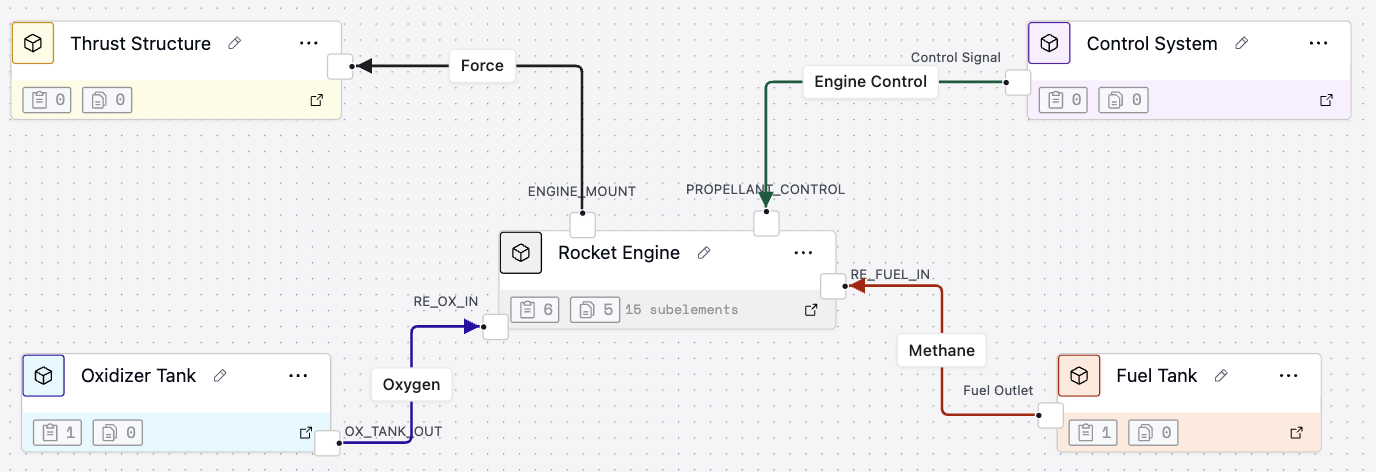Select the Thrust Structure title text
Image resolution: width=1376 pixels, height=472 pixels.
[141, 43]
